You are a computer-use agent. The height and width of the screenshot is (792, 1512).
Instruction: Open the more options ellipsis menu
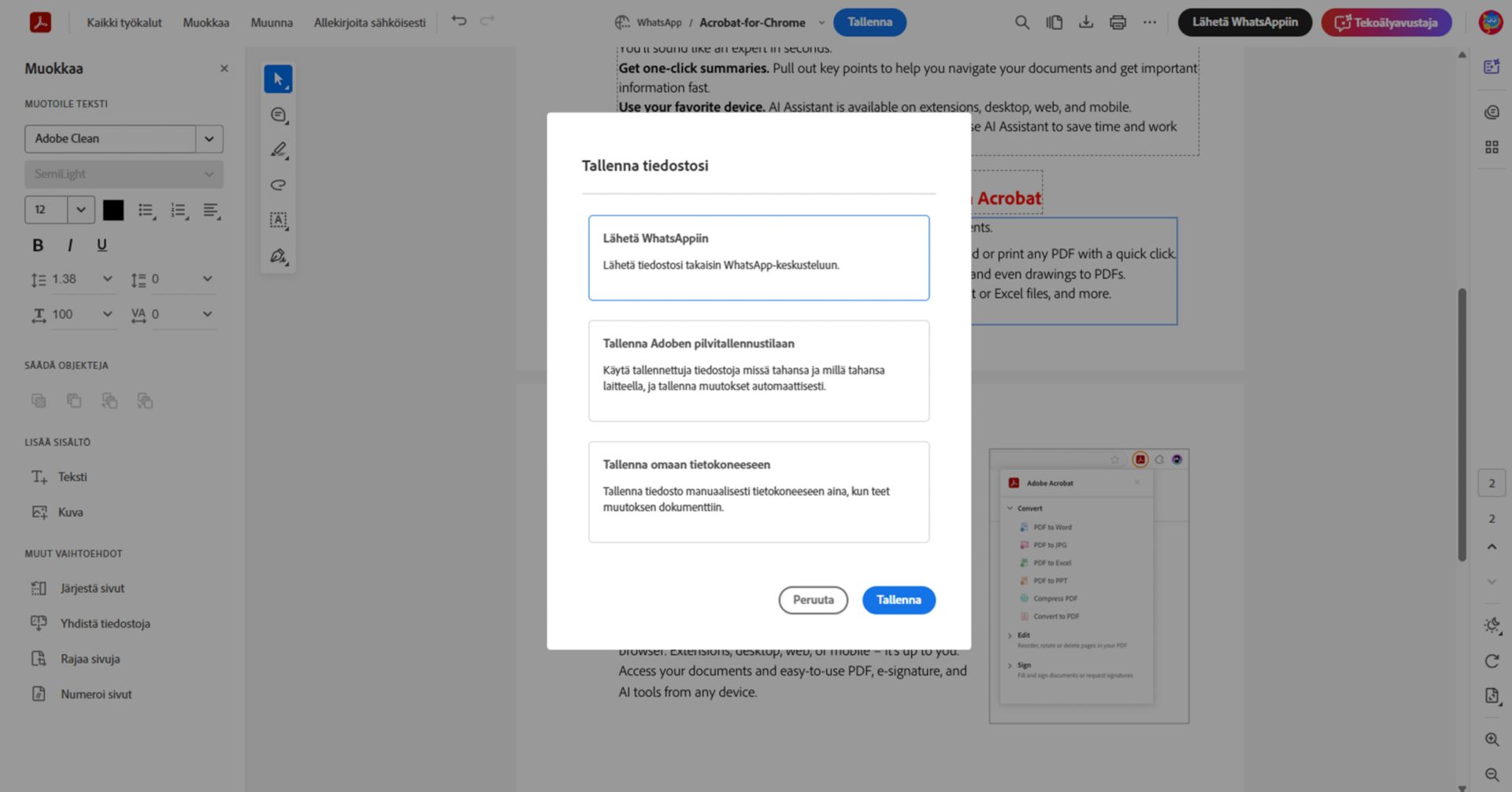(1150, 22)
